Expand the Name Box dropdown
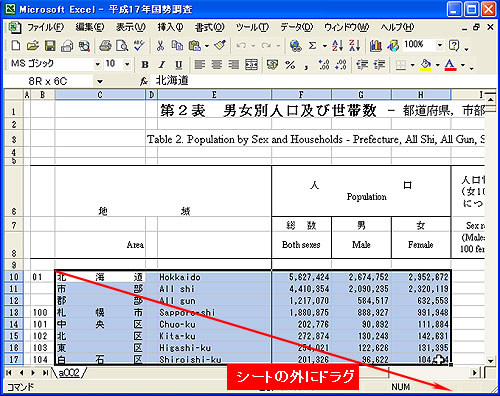 click(x=100, y=81)
